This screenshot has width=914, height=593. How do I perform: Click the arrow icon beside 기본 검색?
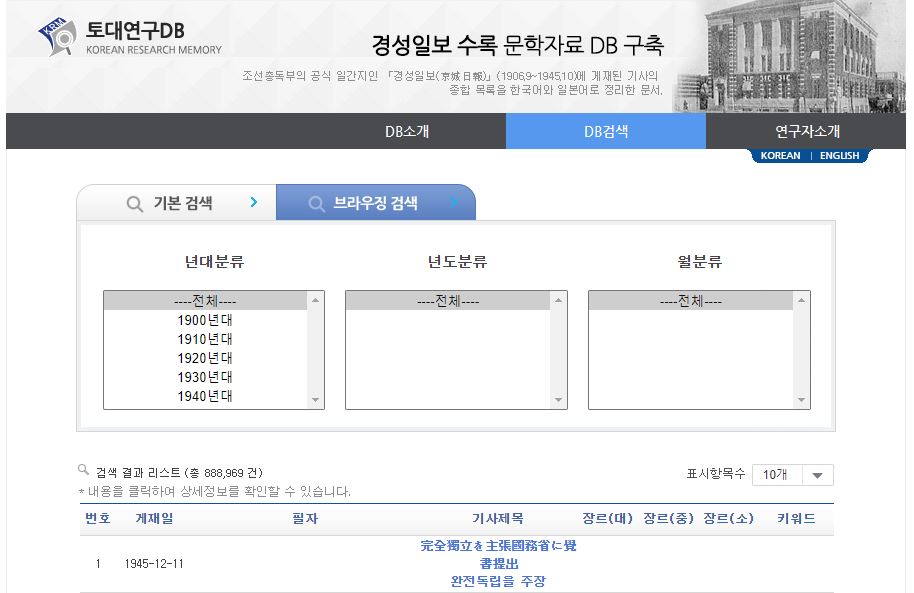tap(254, 203)
